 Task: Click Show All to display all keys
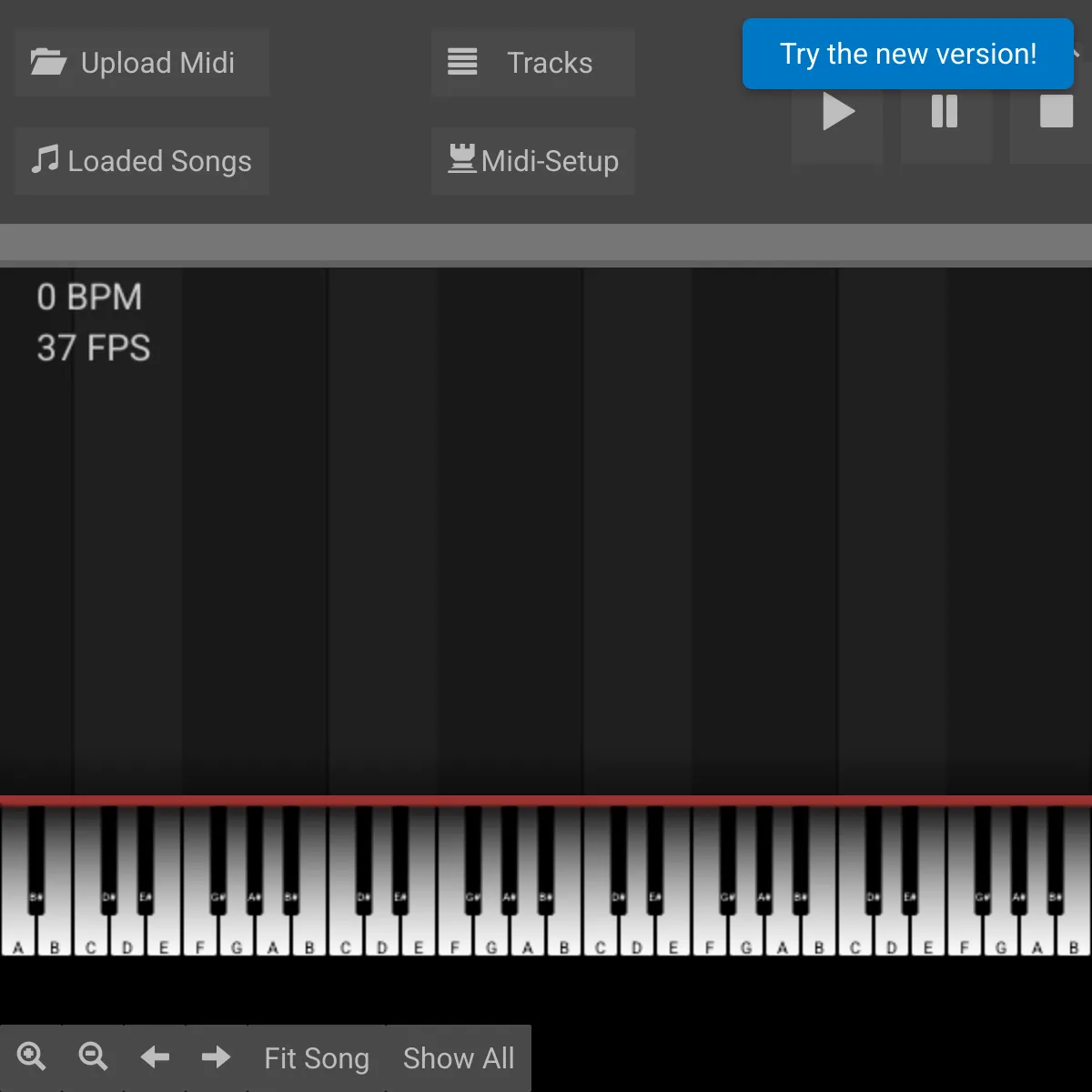[x=459, y=1058]
